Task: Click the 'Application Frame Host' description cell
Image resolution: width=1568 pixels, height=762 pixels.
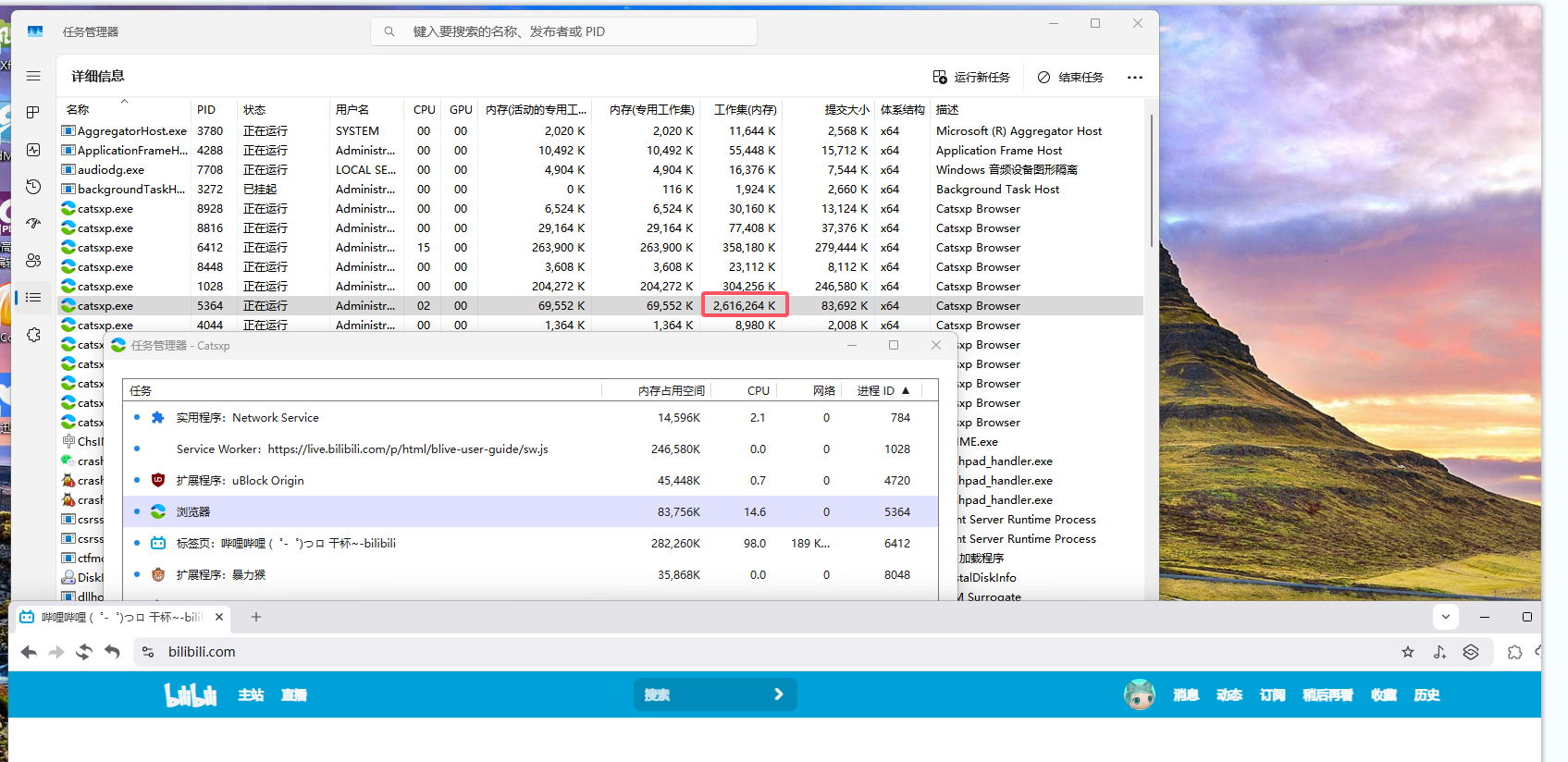Action: [999, 150]
